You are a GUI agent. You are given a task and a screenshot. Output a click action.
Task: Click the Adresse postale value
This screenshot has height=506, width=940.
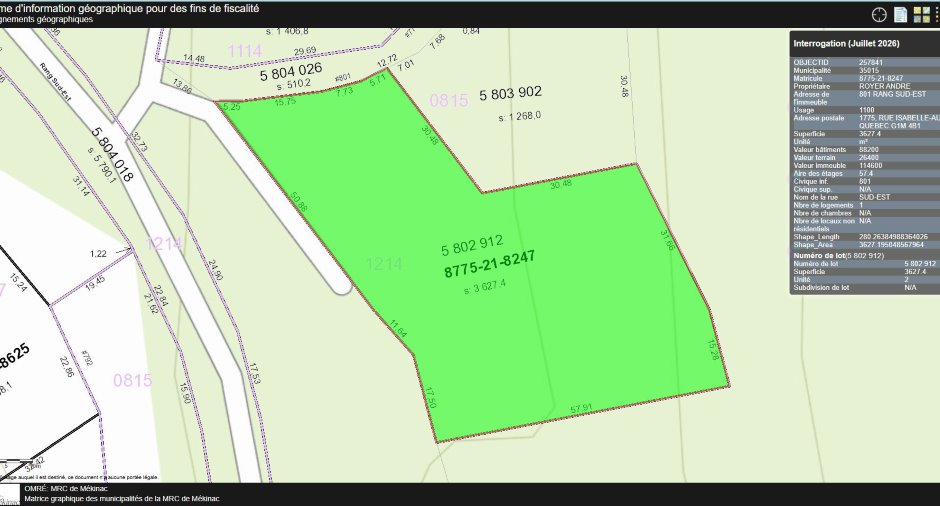(899, 122)
